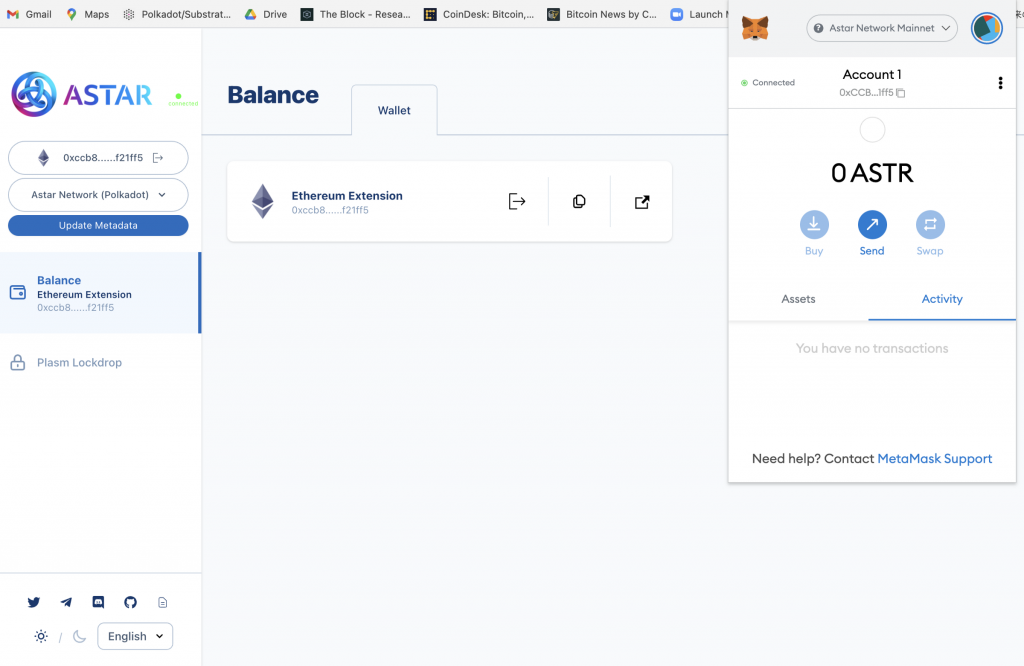Open the GitHub icon in the sidebar footer
The width and height of the screenshot is (1024, 666).
click(x=130, y=602)
